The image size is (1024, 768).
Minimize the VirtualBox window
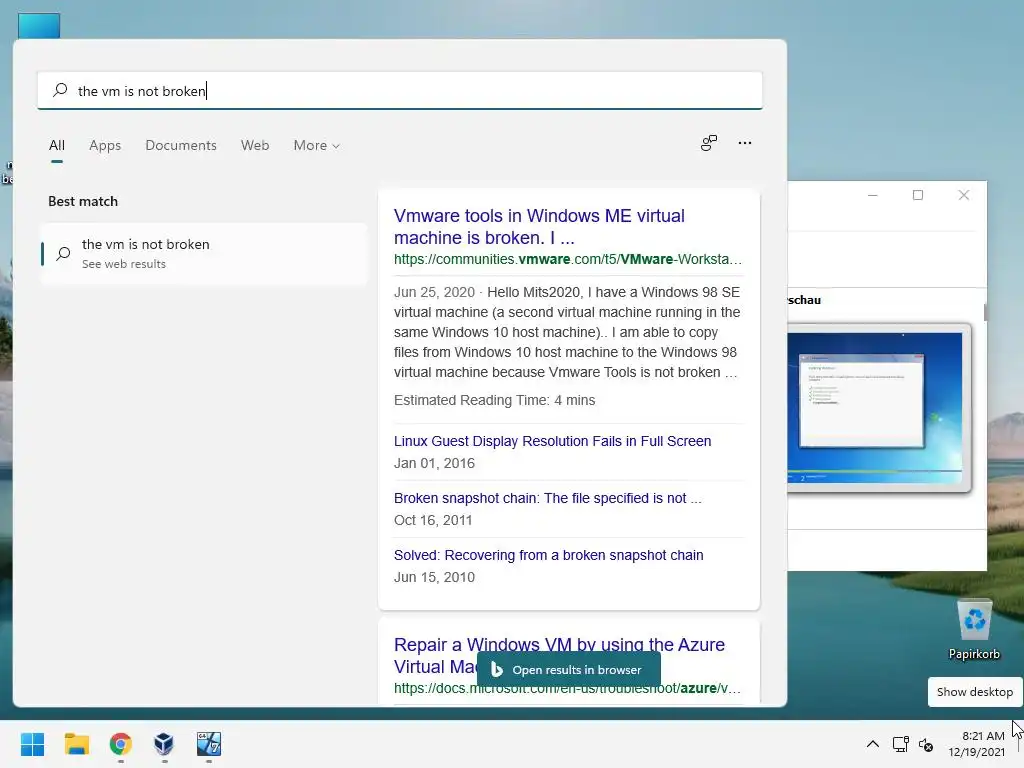[872, 195]
